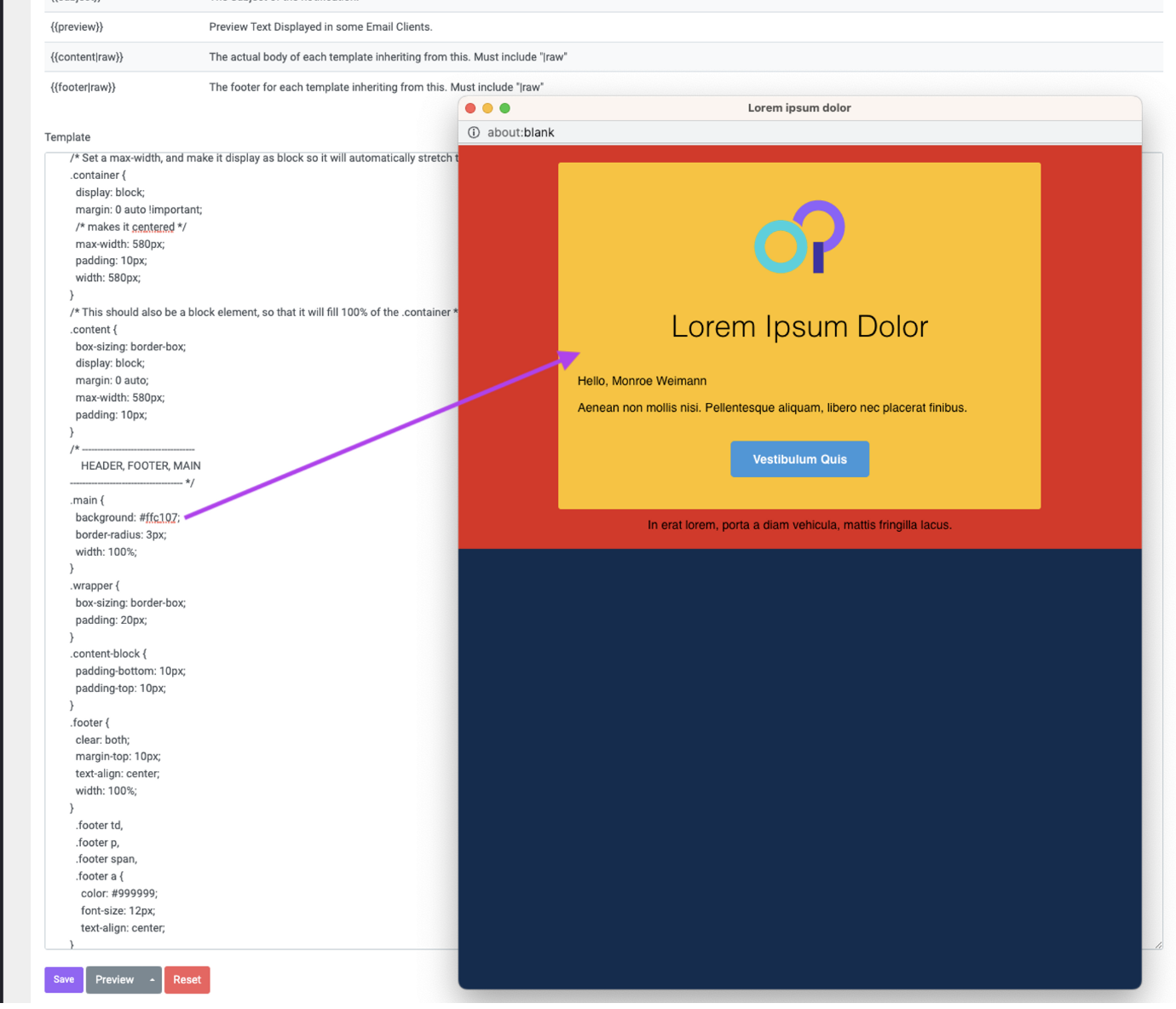Click the '.footer {' selector line
This screenshot has width=1176, height=1009.
(x=89, y=723)
